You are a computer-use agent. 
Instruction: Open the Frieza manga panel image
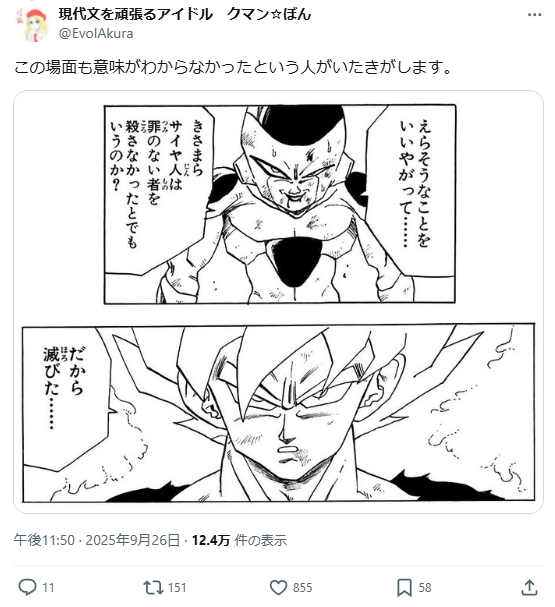[279, 204]
